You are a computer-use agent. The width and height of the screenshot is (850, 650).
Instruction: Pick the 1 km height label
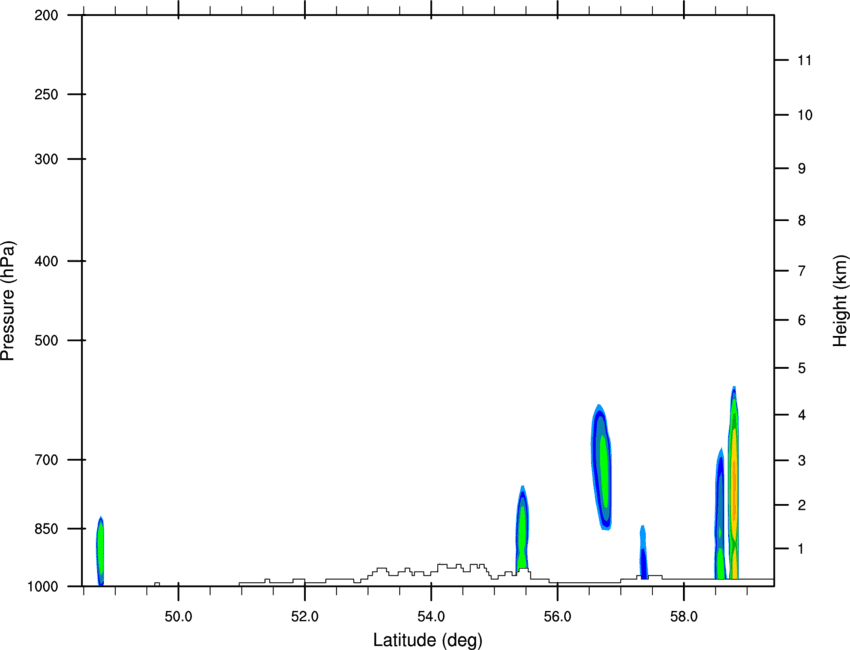click(802, 549)
